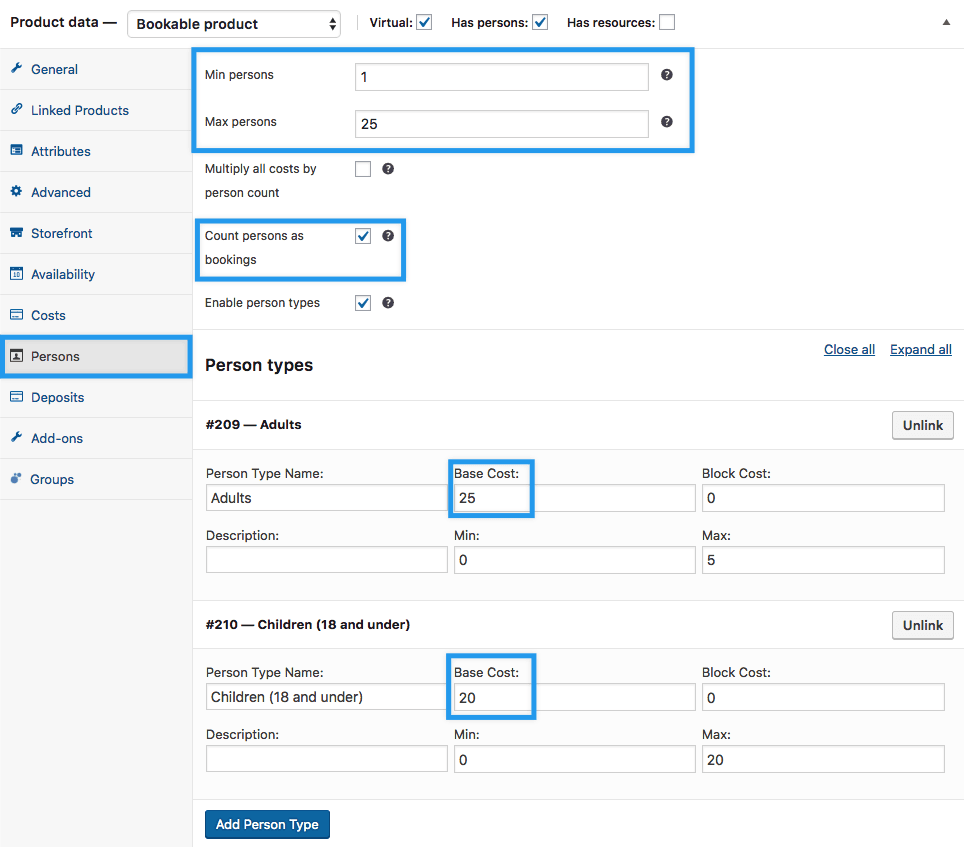Switch to the Costs tab
Image resolution: width=964 pixels, height=847 pixels.
[48, 315]
